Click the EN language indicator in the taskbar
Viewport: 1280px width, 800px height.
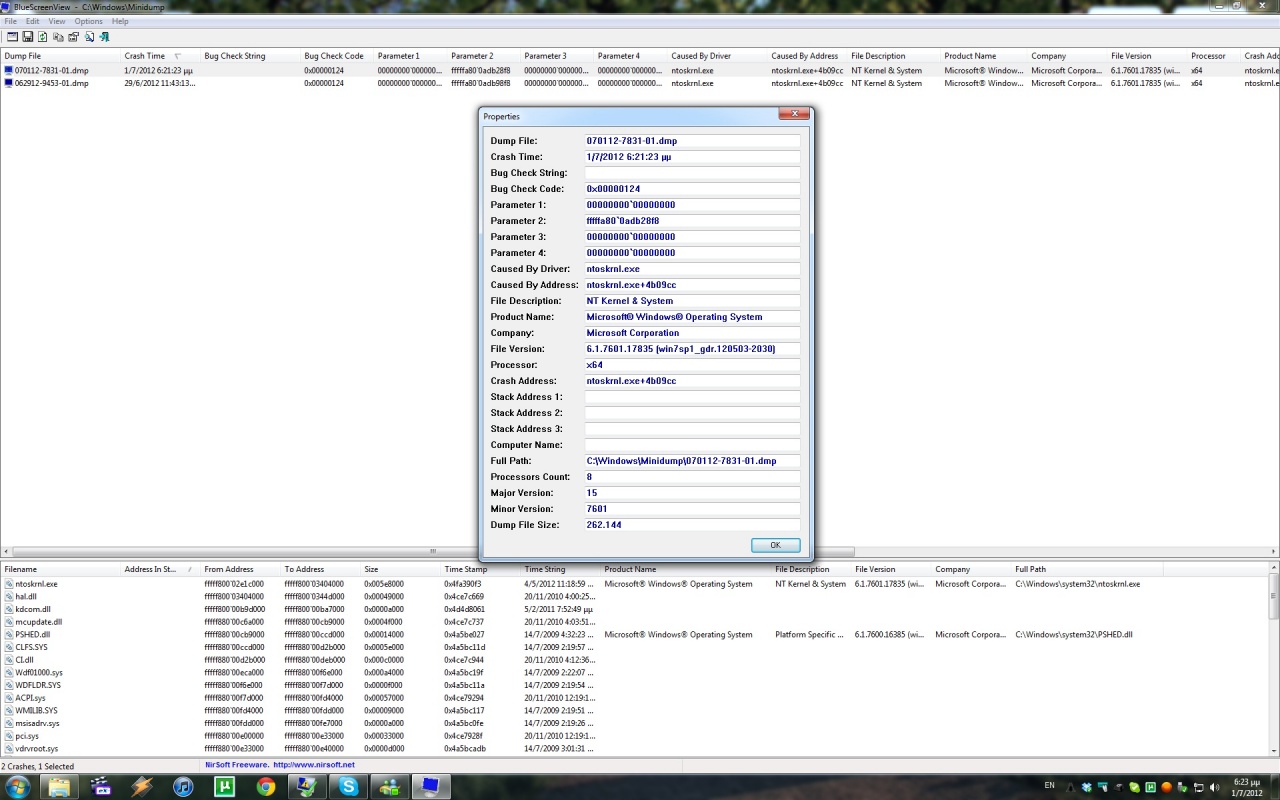pos(1049,785)
